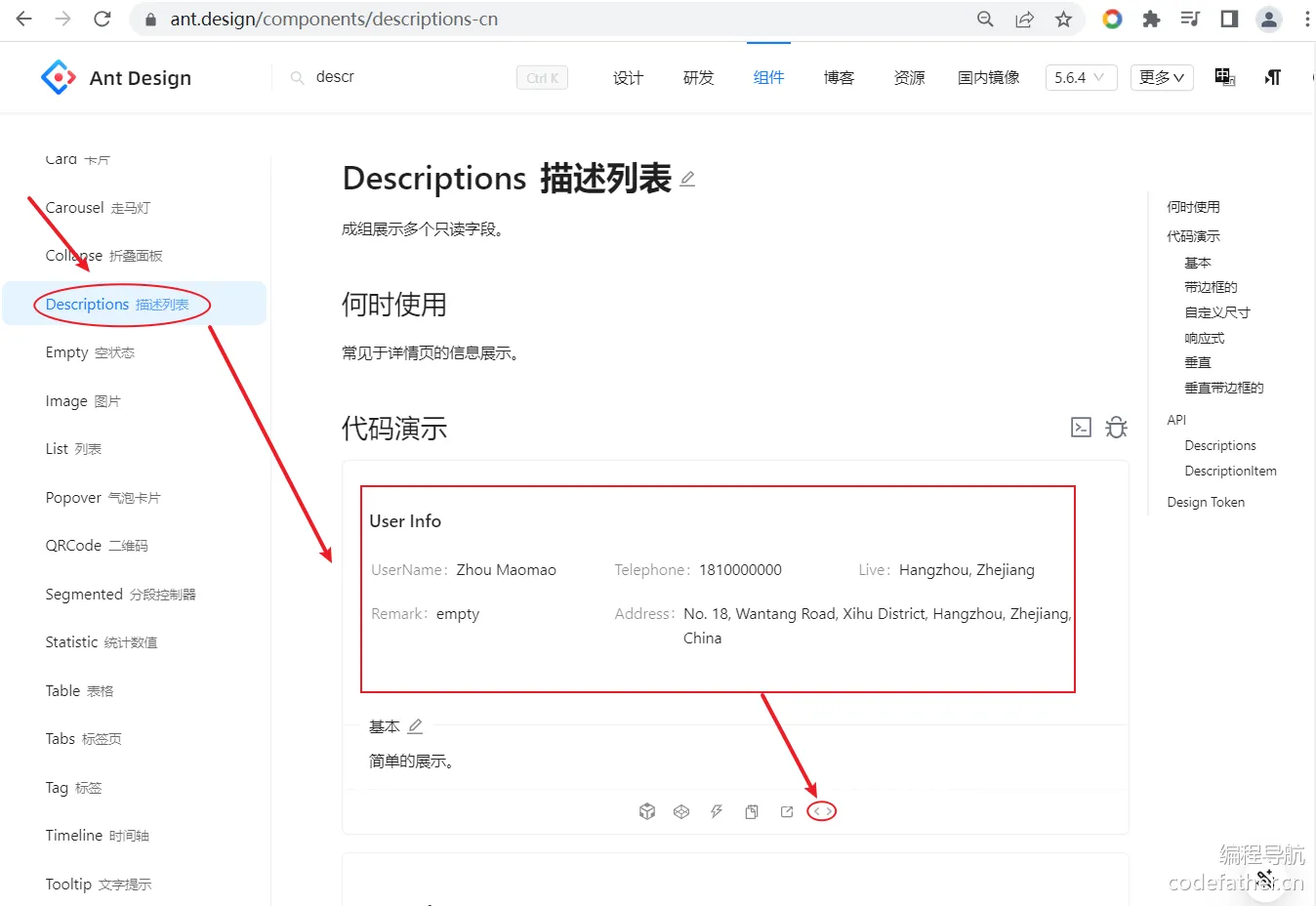The width and height of the screenshot is (1316, 906).
Task: Toggle RTL text direction
Action: pyautogui.click(x=1272, y=77)
